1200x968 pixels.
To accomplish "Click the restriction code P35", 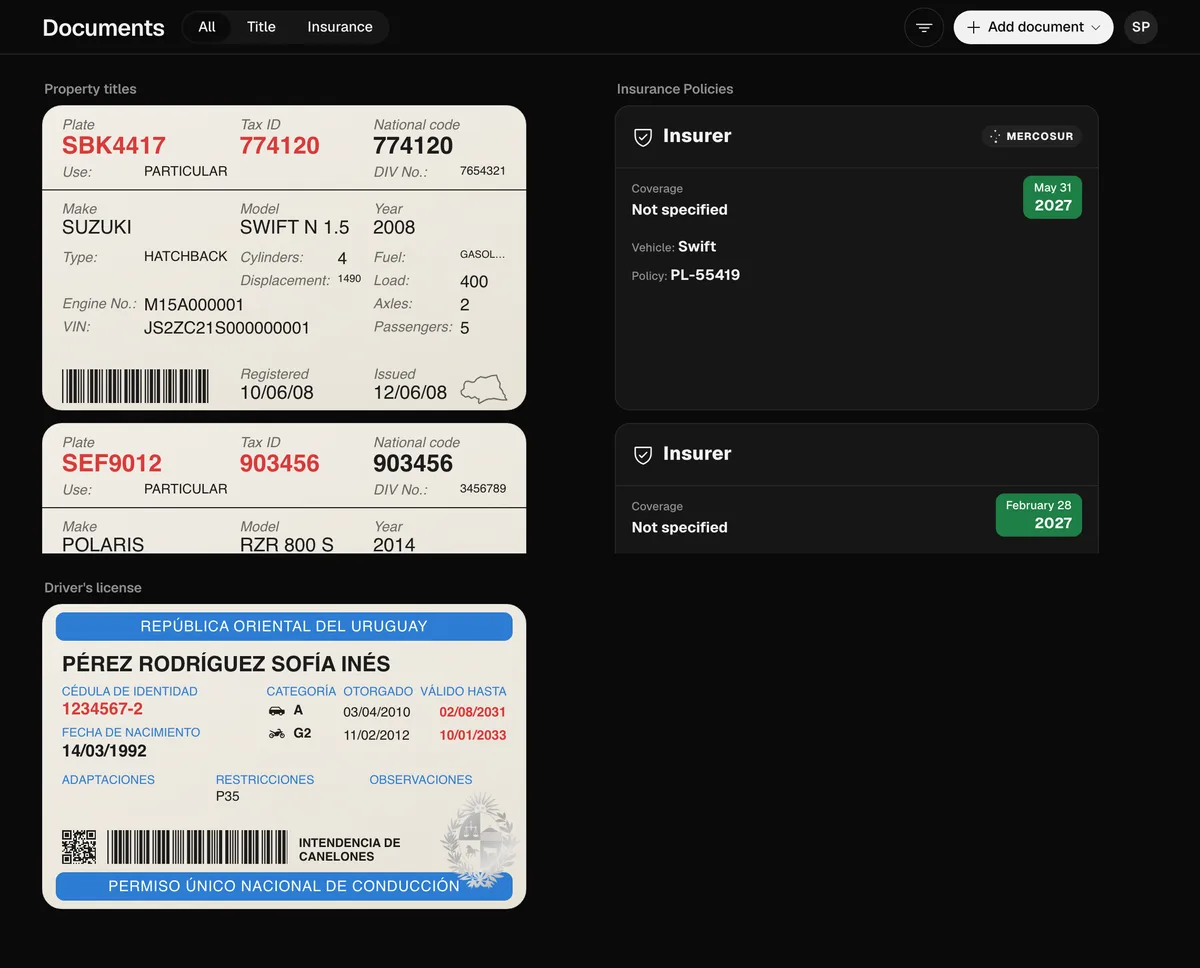I will click(x=228, y=797).
